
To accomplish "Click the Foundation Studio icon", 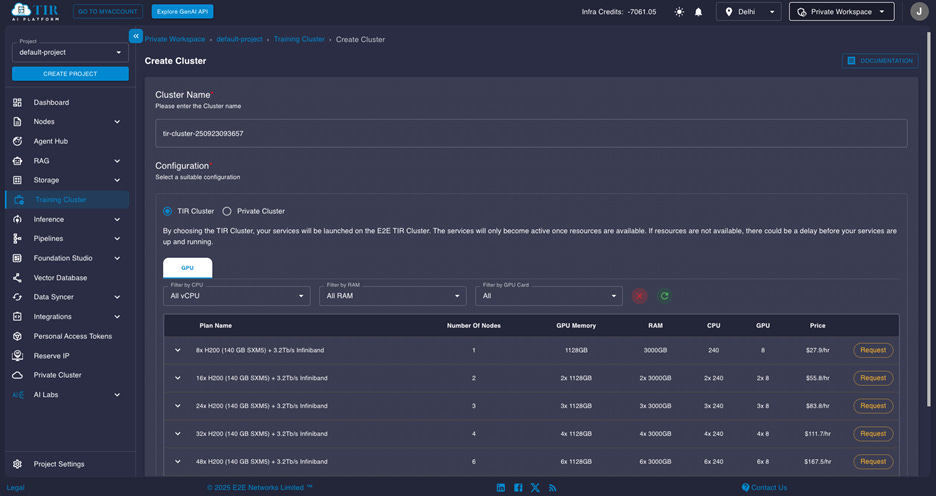I will point(17,258).
